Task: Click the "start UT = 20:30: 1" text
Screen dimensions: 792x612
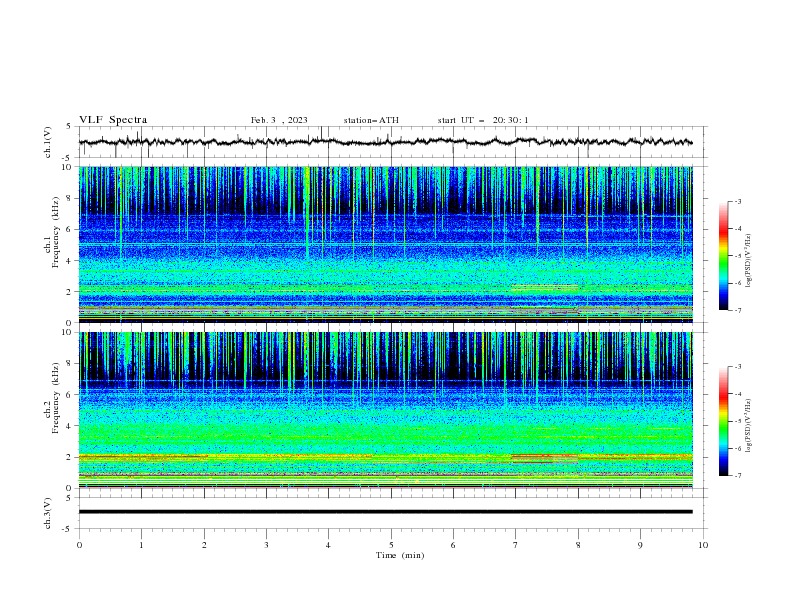Action: pos(482,120)
